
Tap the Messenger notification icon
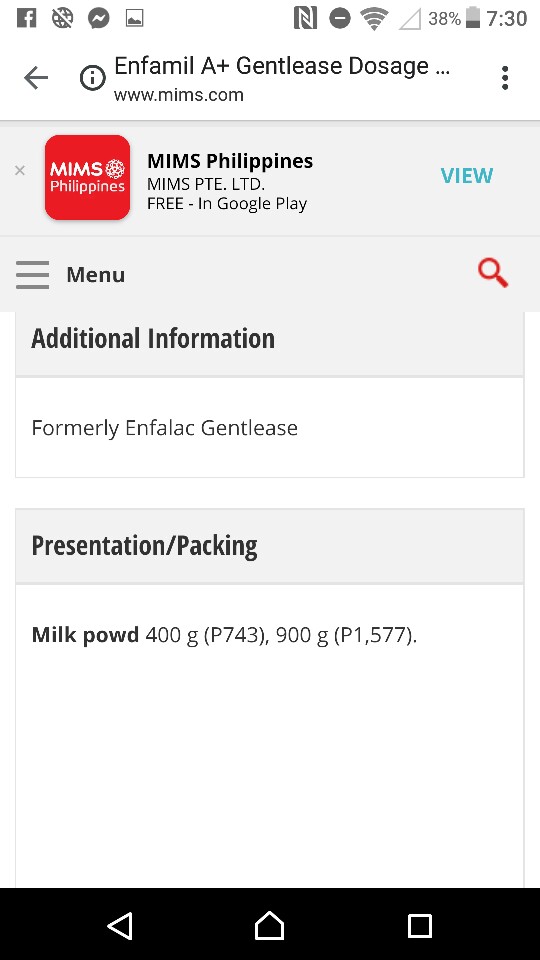tap(99, 18)
